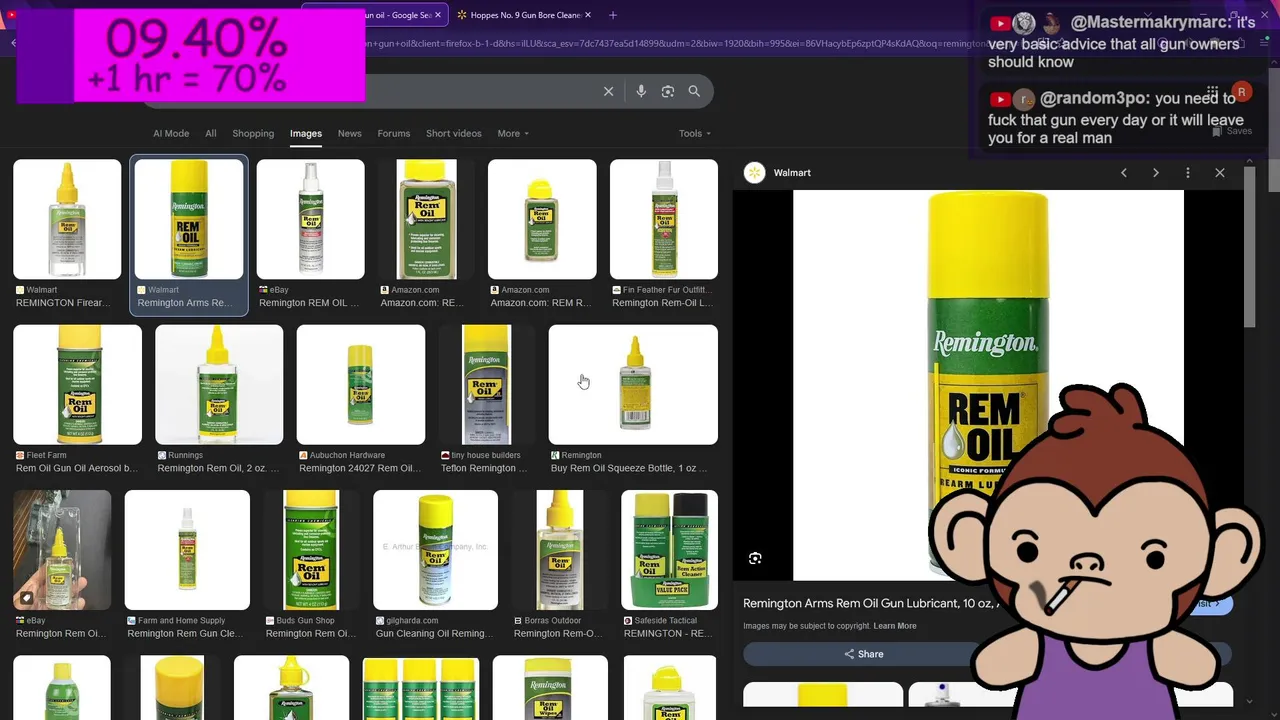This screenshot has width=1280, height=720.
Task: Search inside image with lens icon on preview
Action: click(755, 558)
